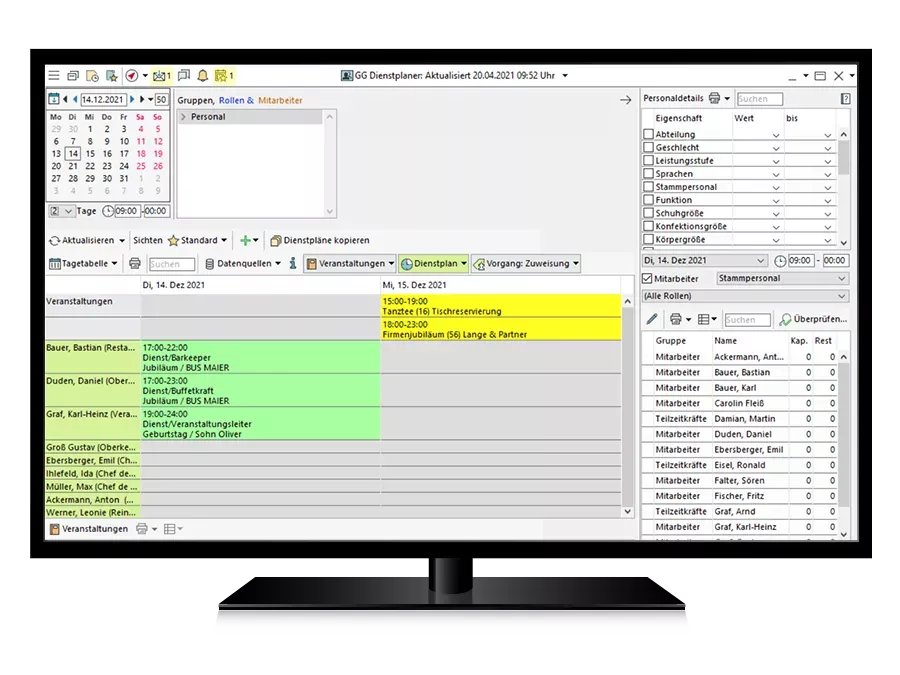Image resolution: width=900 pixels, height=675 pixels.
Task: Click the printer icon next to Personaldetails
Action: pos(712,99)
